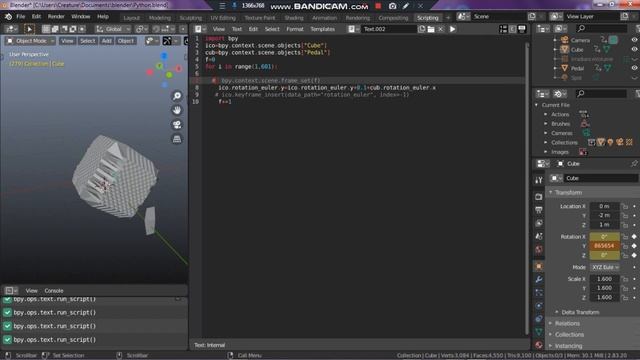
Task: Create new text datablock icon
Action: click(x=422, y=29)
